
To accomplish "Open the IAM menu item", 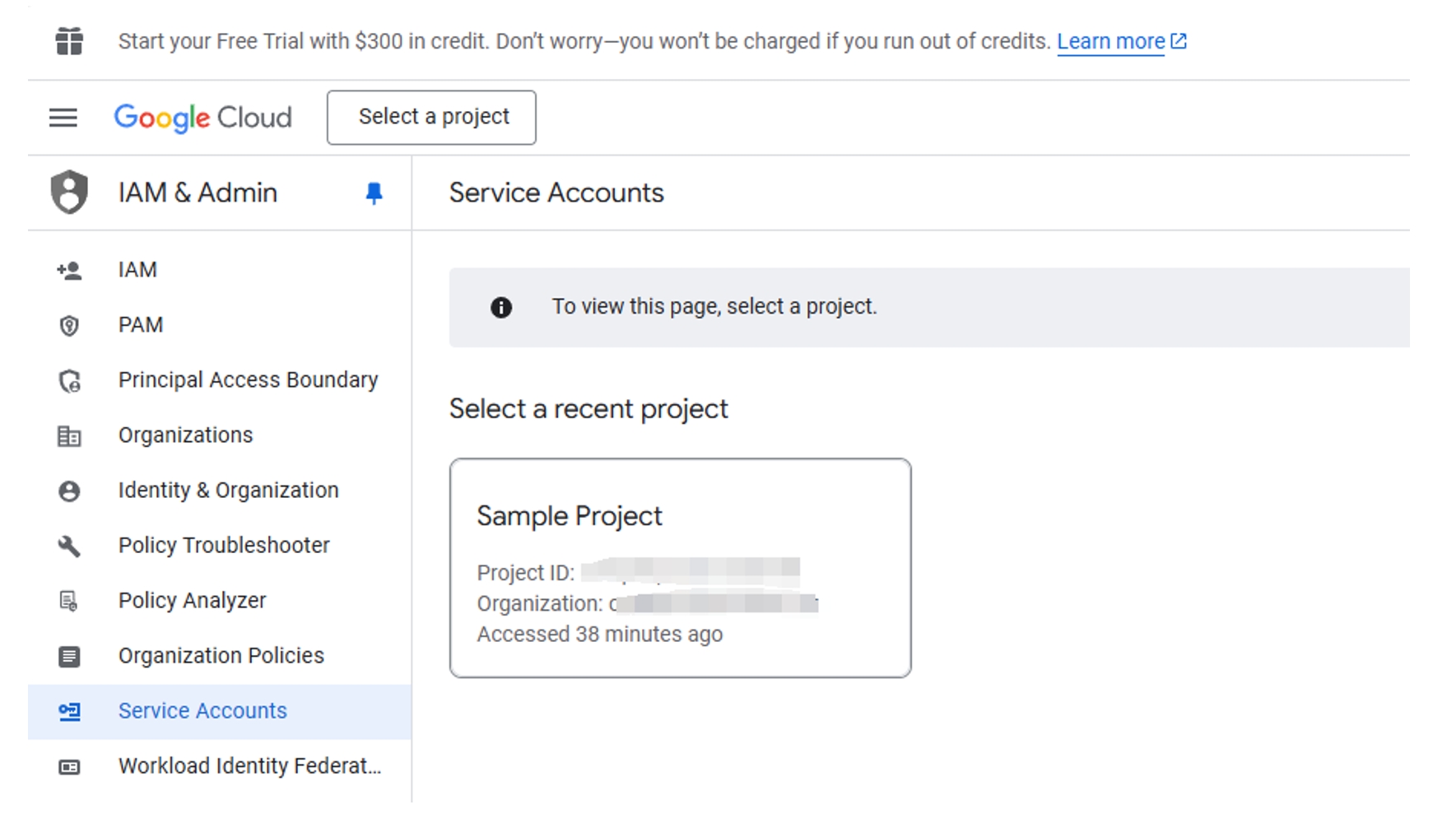I will click(x=219, y=270).
